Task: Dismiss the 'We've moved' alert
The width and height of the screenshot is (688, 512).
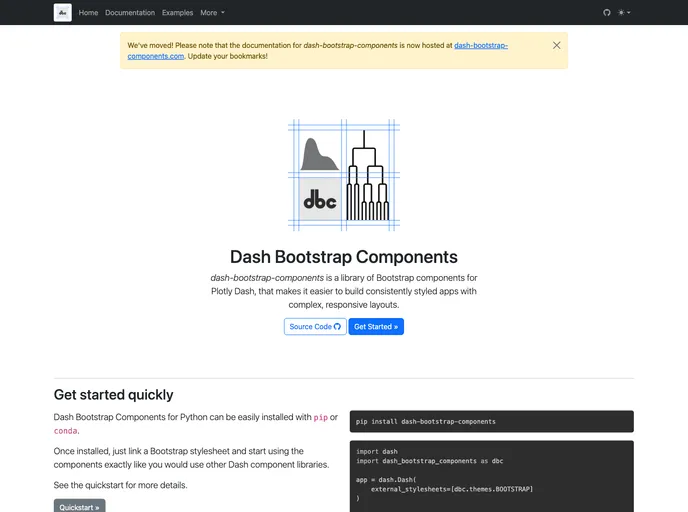Action: click(x=556, y=45)
